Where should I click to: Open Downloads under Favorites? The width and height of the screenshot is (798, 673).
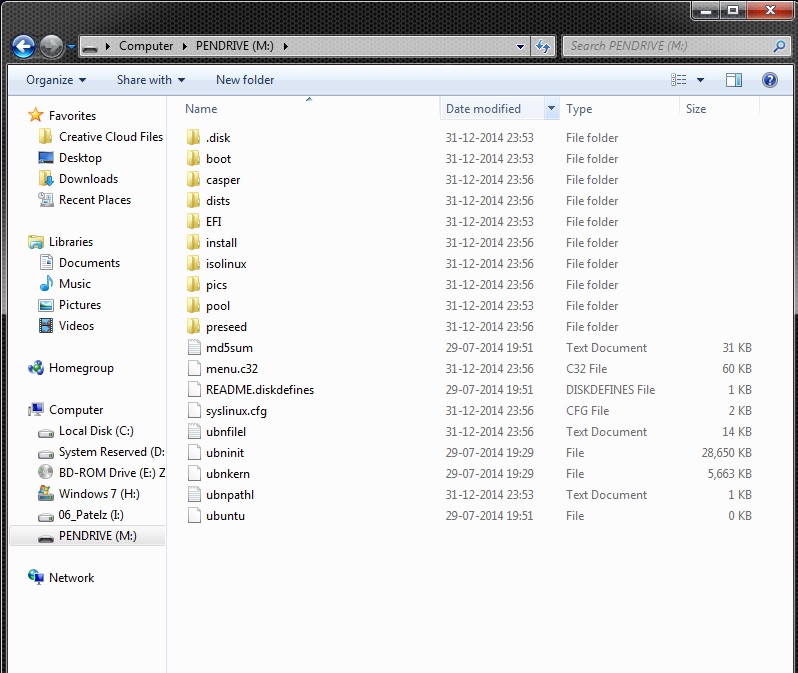pos(88,179)
